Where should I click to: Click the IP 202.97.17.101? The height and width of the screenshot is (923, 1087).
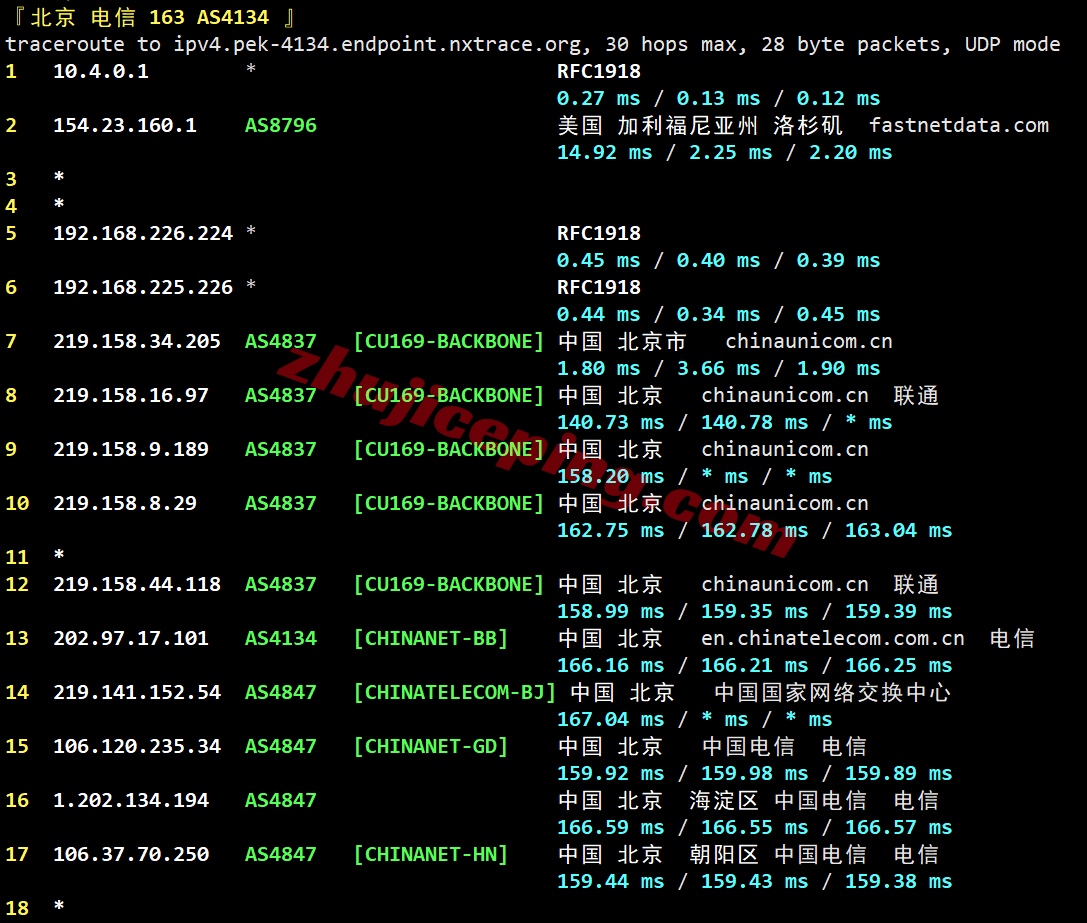click(131, 639)
